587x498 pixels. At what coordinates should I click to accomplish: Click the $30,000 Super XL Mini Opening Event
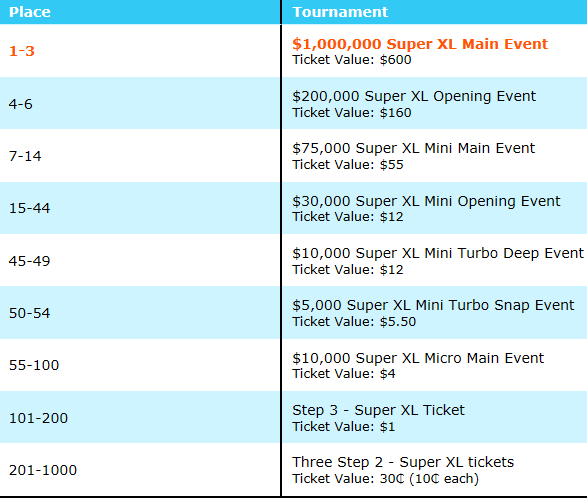pyautogui.click(x=426, y=201)
